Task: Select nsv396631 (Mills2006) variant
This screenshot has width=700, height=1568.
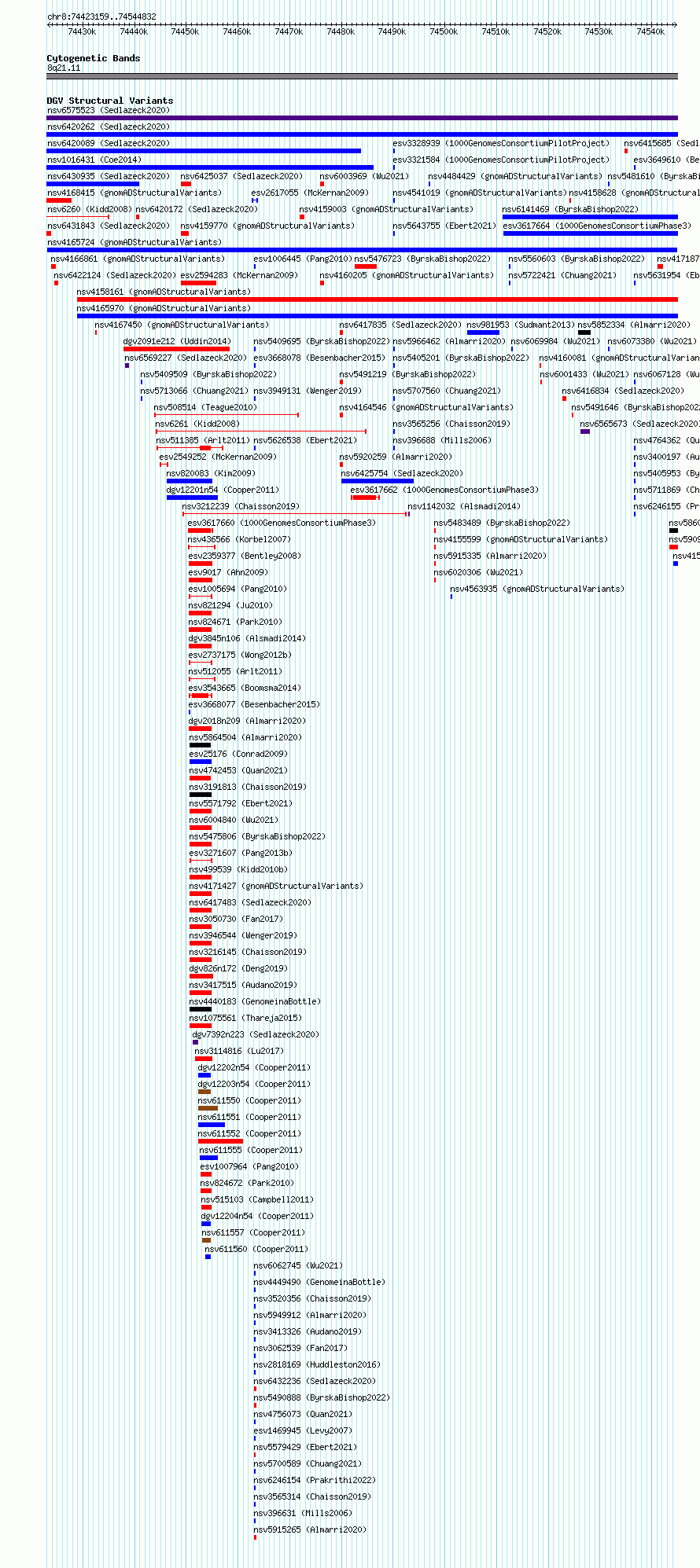Action: point(303,1513)
